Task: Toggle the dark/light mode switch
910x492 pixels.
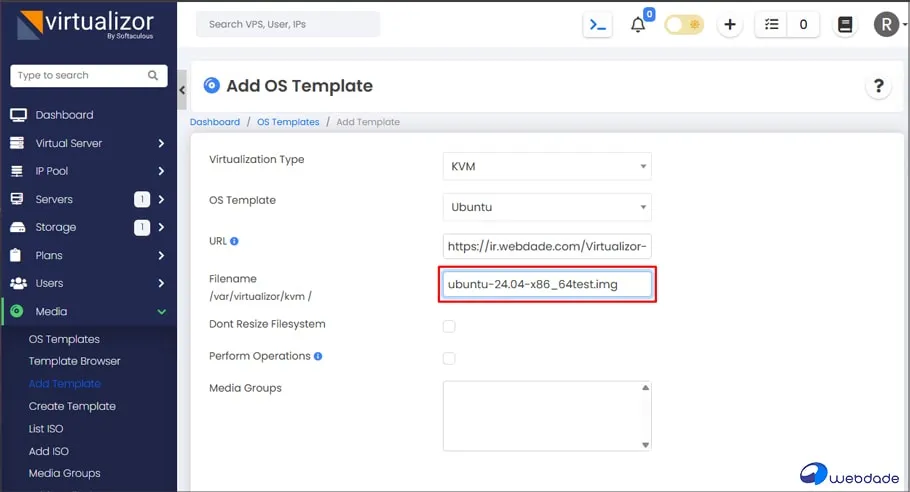Action: point(684,25)
